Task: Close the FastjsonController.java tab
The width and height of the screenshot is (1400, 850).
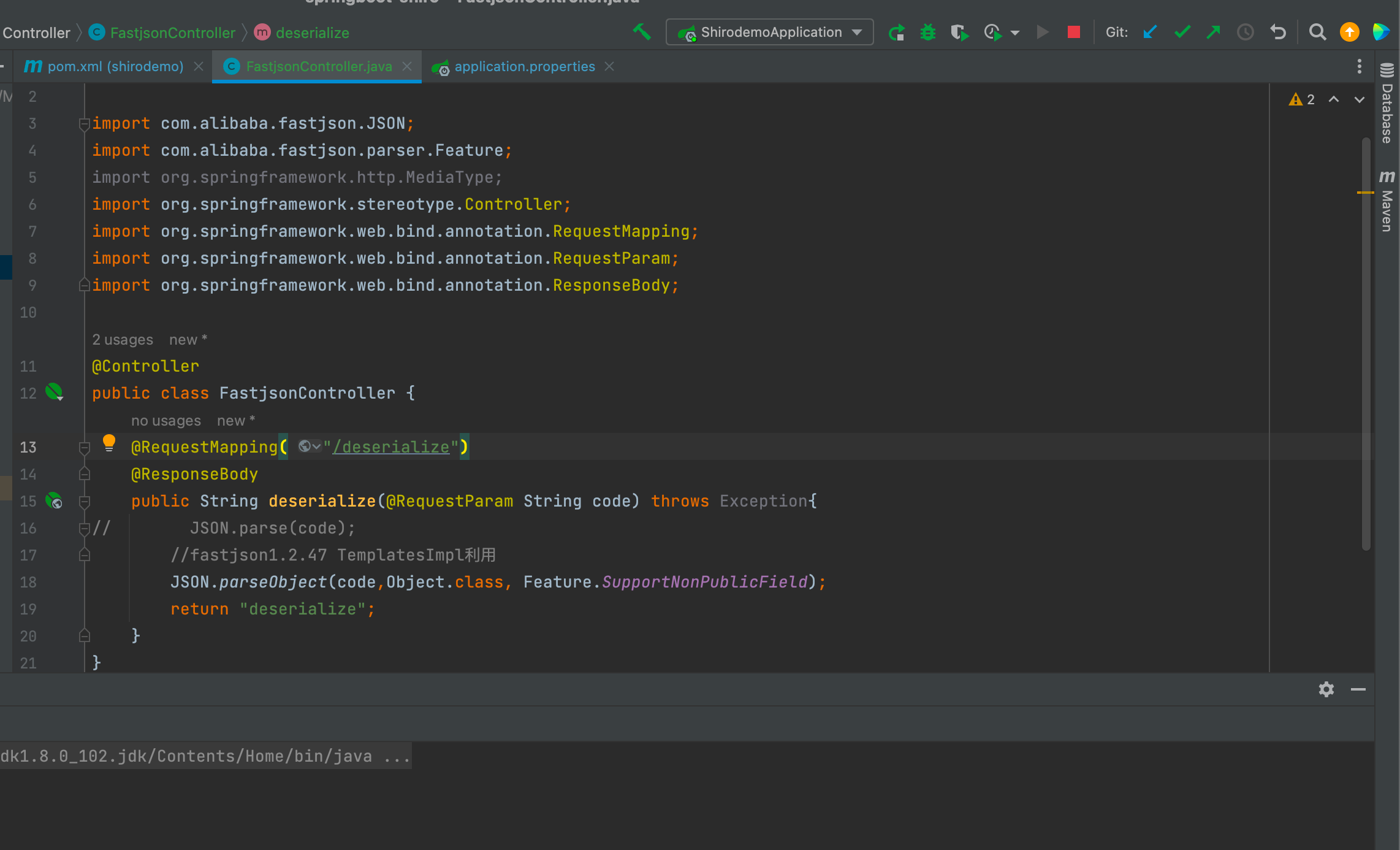Action: pos(407,66)
